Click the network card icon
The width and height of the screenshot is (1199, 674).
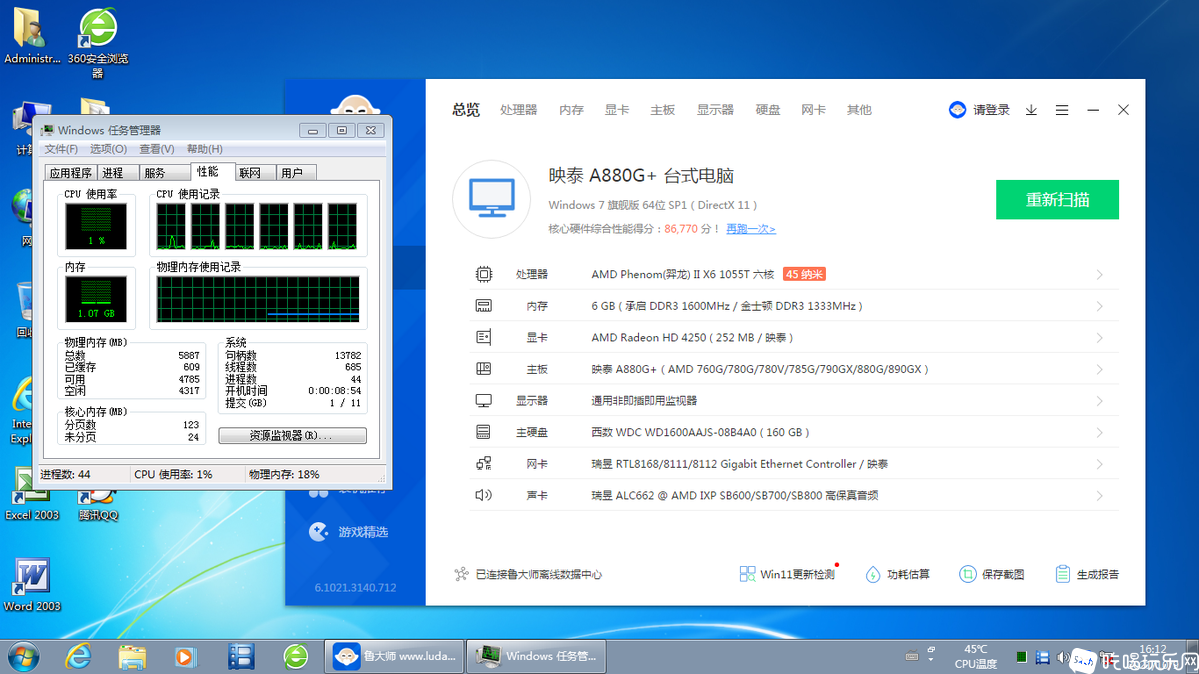483,464
